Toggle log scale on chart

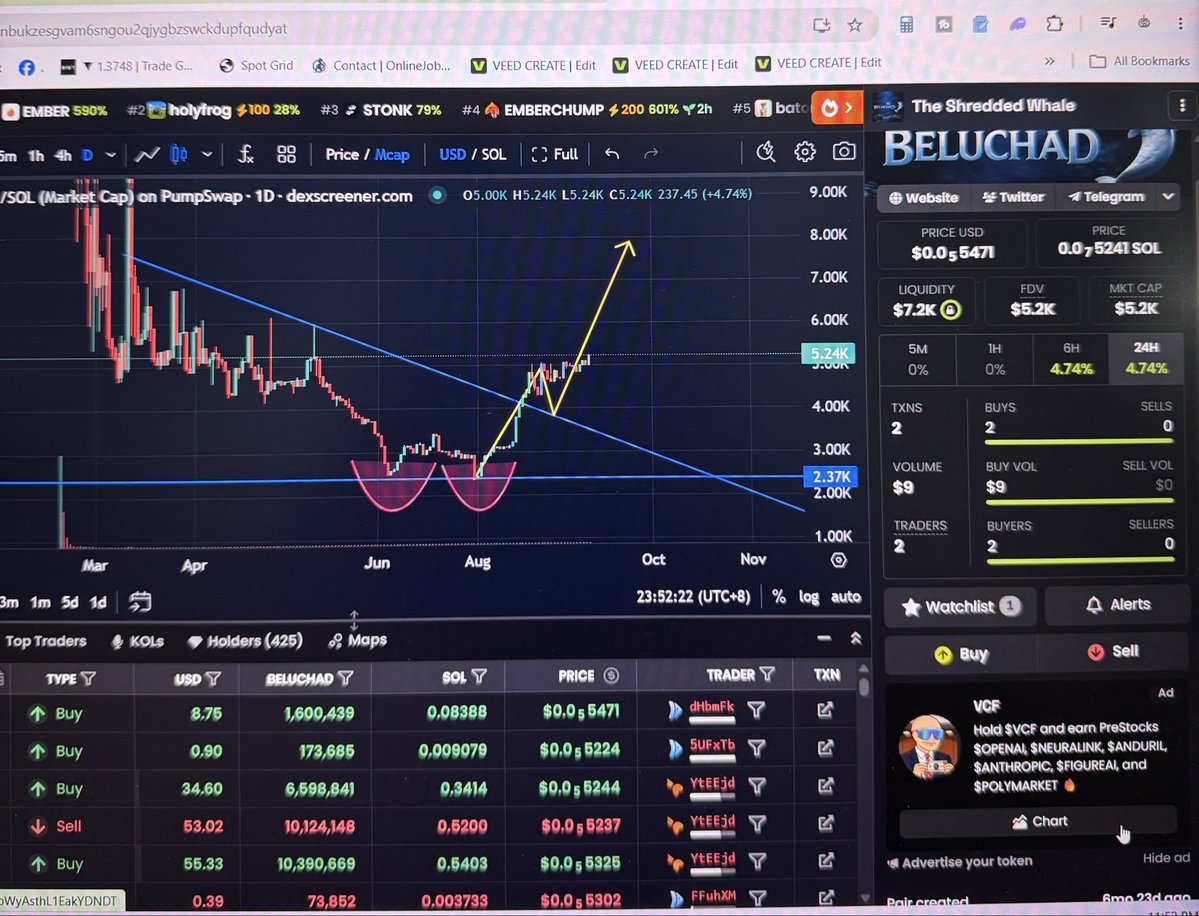[x=809, y=596]
